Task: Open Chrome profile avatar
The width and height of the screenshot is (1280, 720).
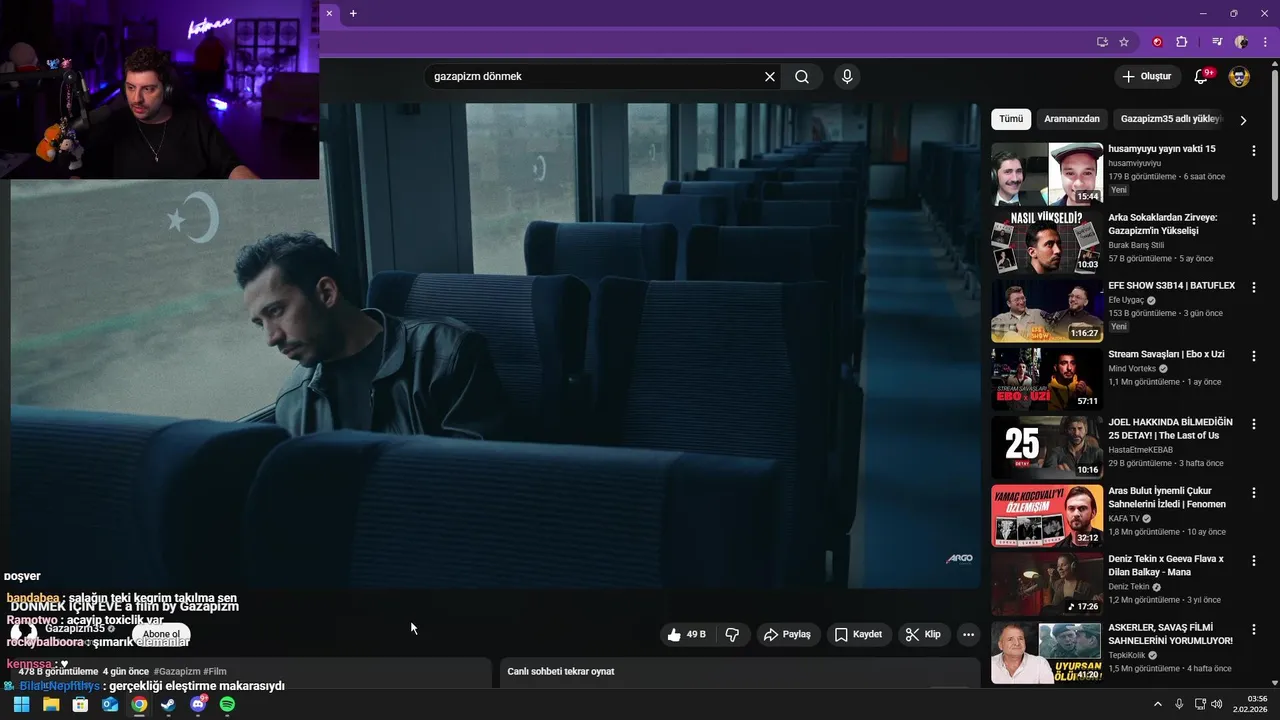Action: point(1241,42)
